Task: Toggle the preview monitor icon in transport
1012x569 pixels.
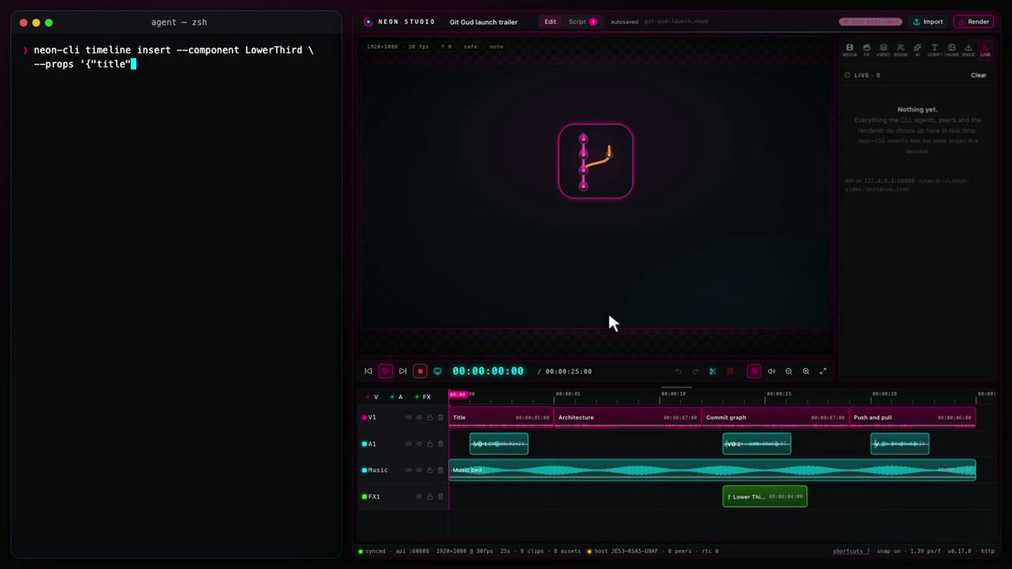Action: (438, 371)
